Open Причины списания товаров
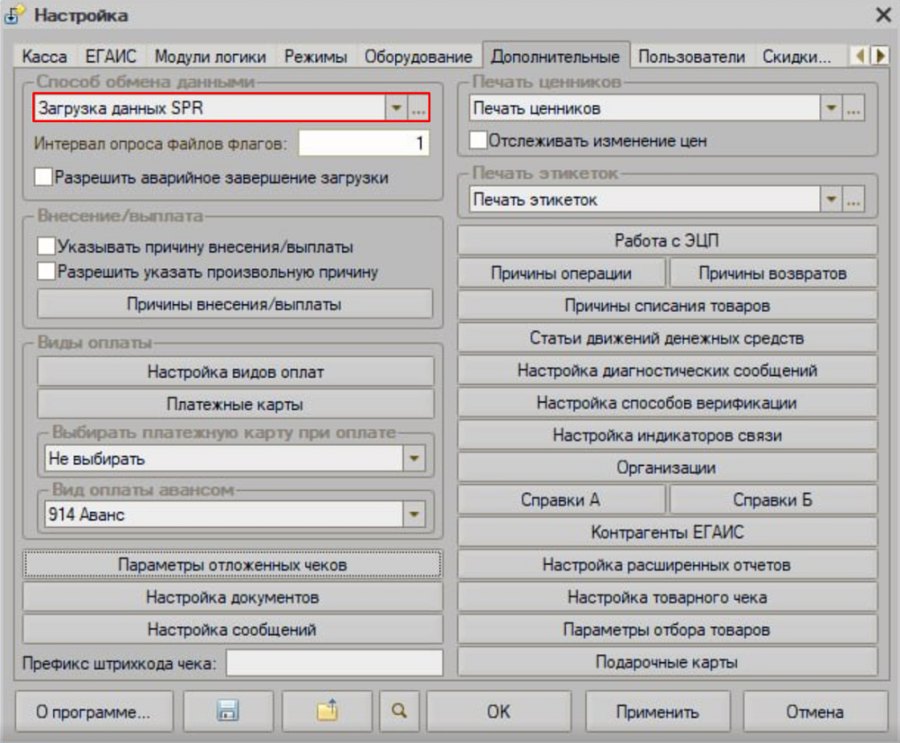 coord(667,305)
